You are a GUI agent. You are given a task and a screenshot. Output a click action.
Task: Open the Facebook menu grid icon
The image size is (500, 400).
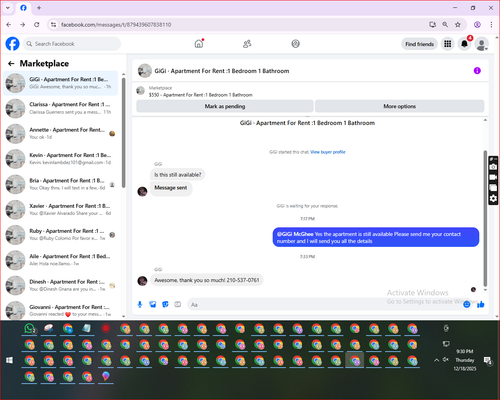[448, 44]
